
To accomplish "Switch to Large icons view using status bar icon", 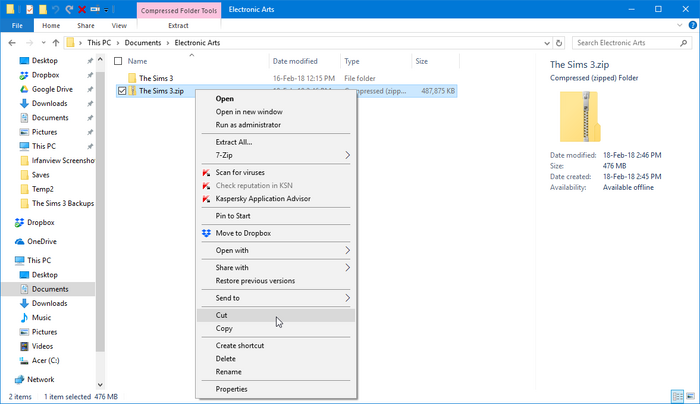I will pyautogui.click(x=691, y=396).
